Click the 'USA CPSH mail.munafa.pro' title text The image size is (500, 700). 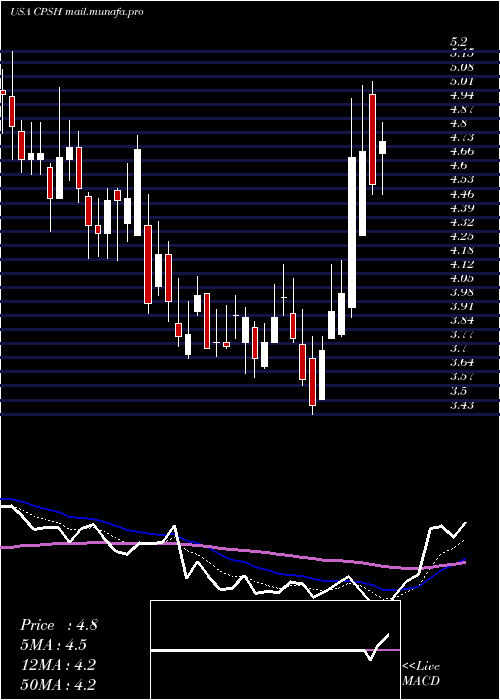pos(77,12)
